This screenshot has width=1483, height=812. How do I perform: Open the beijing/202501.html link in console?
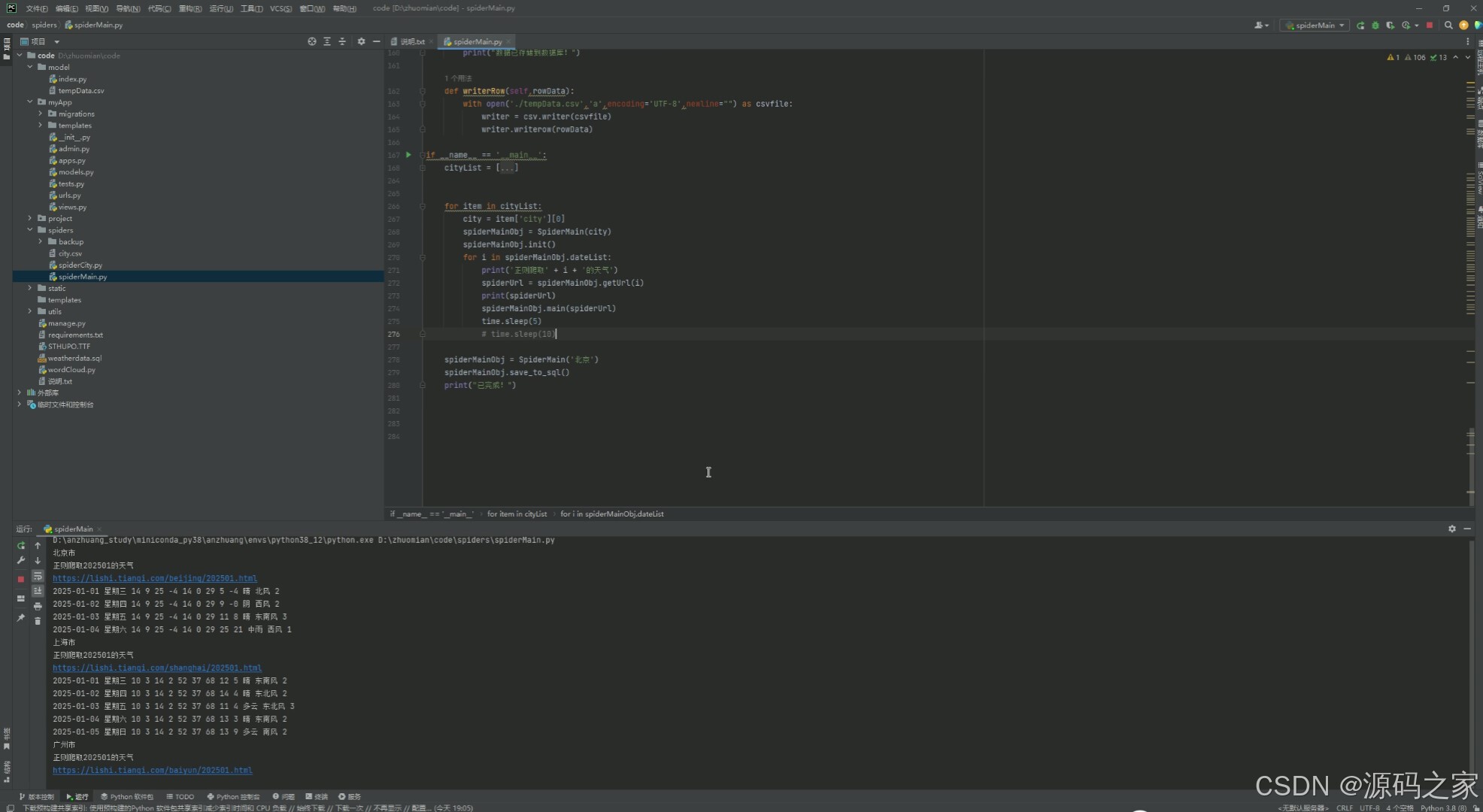[155, 578]
